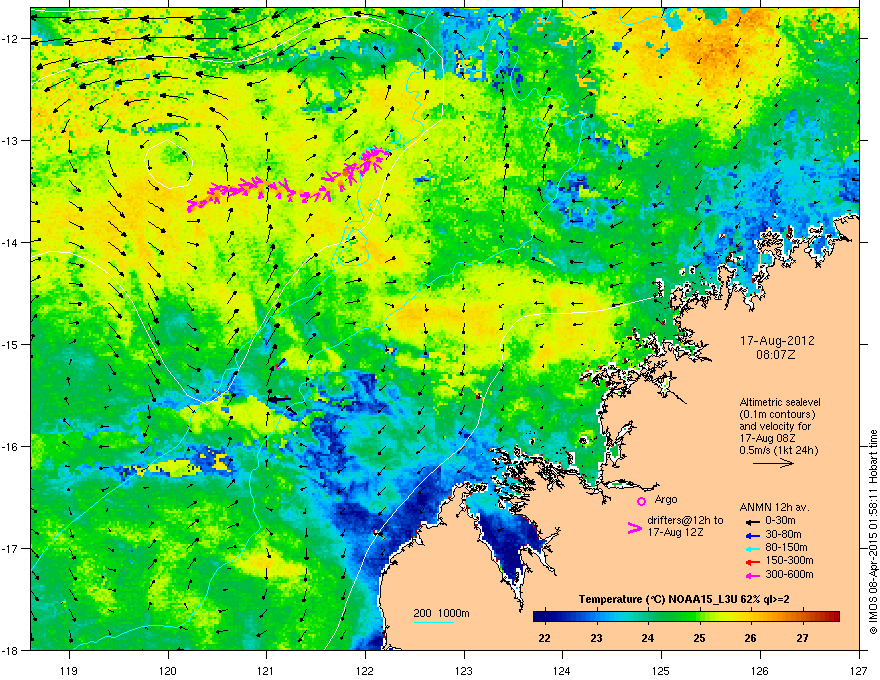Click the black 0-30m legend arrow
880x680 pixels.
[x=753, y=521]
